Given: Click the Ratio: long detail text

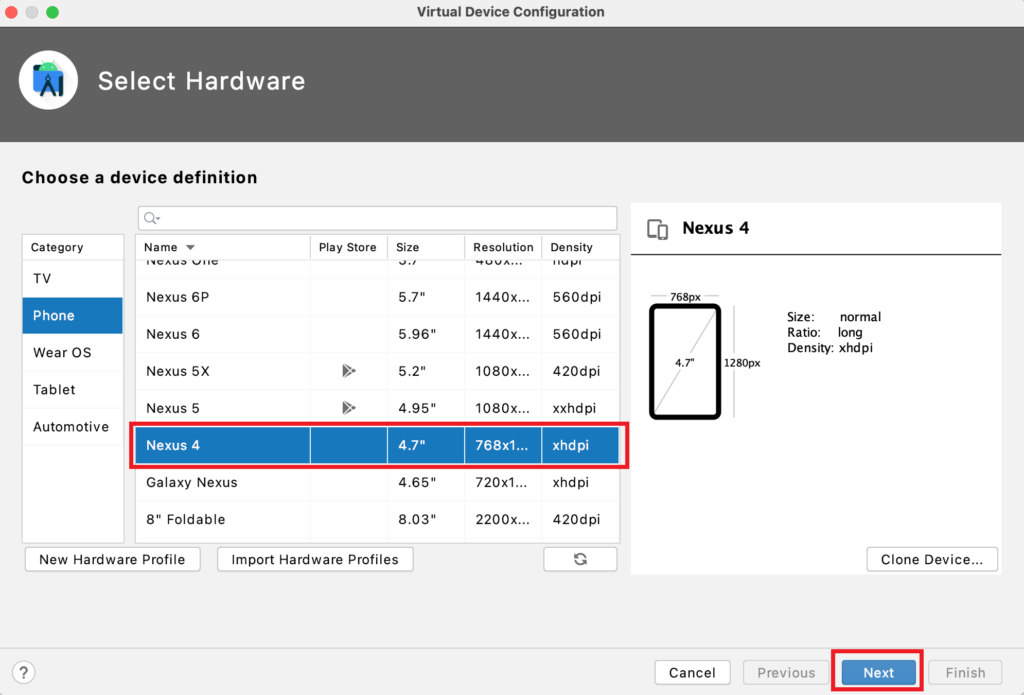Looking at the screenshot, I should [x=824, y=332].
